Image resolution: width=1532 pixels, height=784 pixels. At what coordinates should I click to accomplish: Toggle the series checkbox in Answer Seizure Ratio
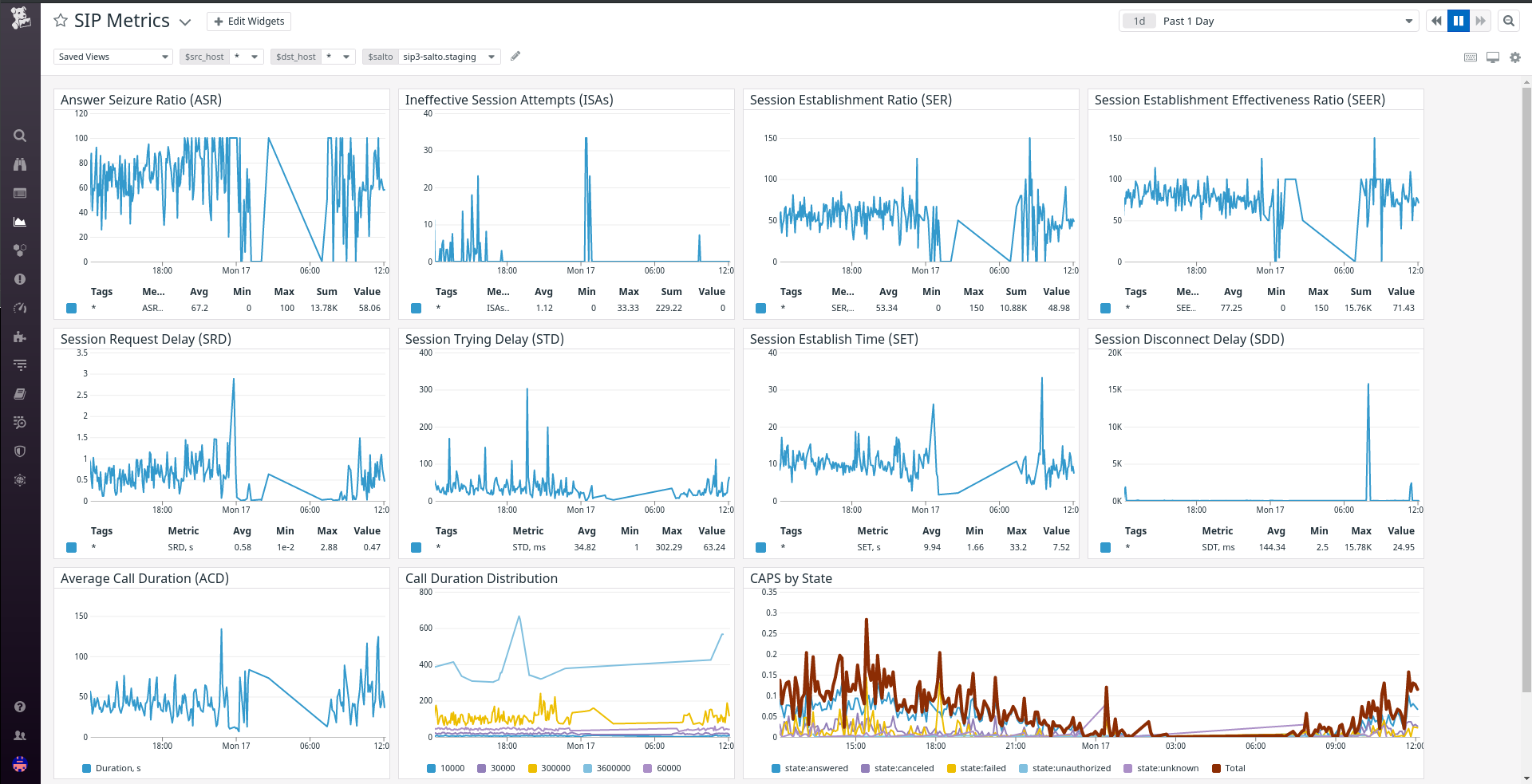(71, 308)
